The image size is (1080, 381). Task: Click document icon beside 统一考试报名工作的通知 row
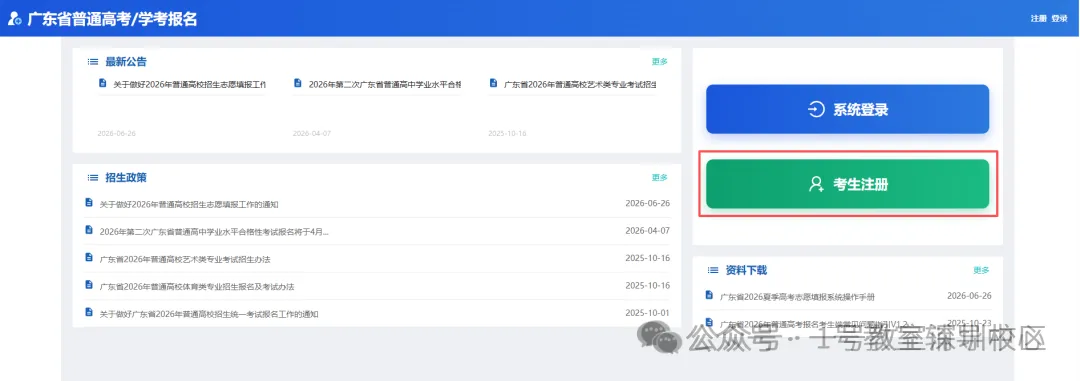tap(88, 312)
